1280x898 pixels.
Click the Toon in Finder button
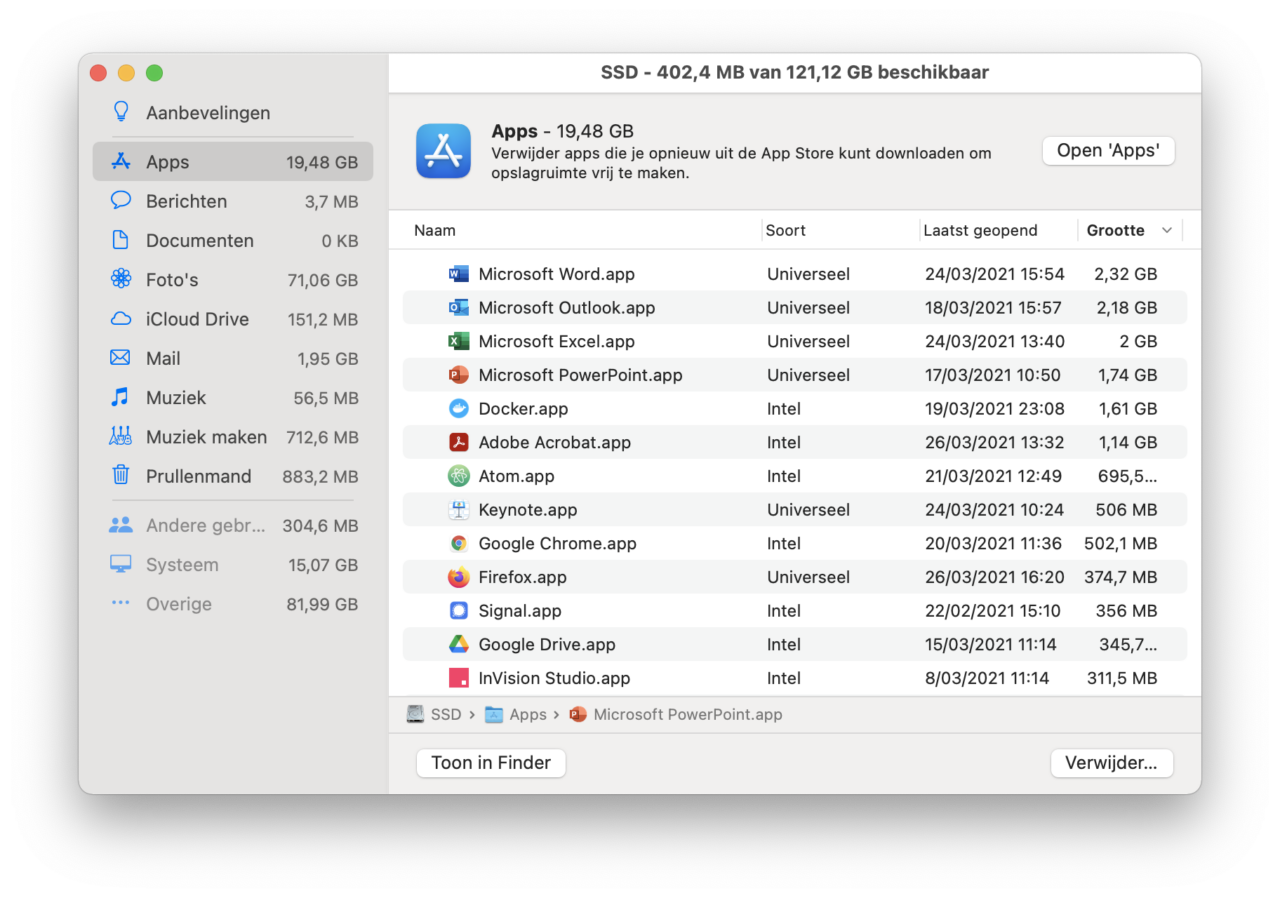[x=491, y=763]
